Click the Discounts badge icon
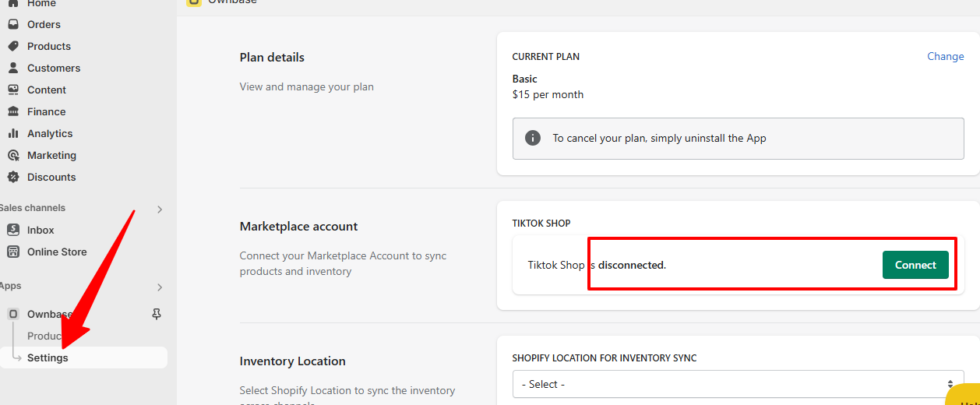This screenshot has width=980, height=405. pyautogui.click(x=13, y=178)
